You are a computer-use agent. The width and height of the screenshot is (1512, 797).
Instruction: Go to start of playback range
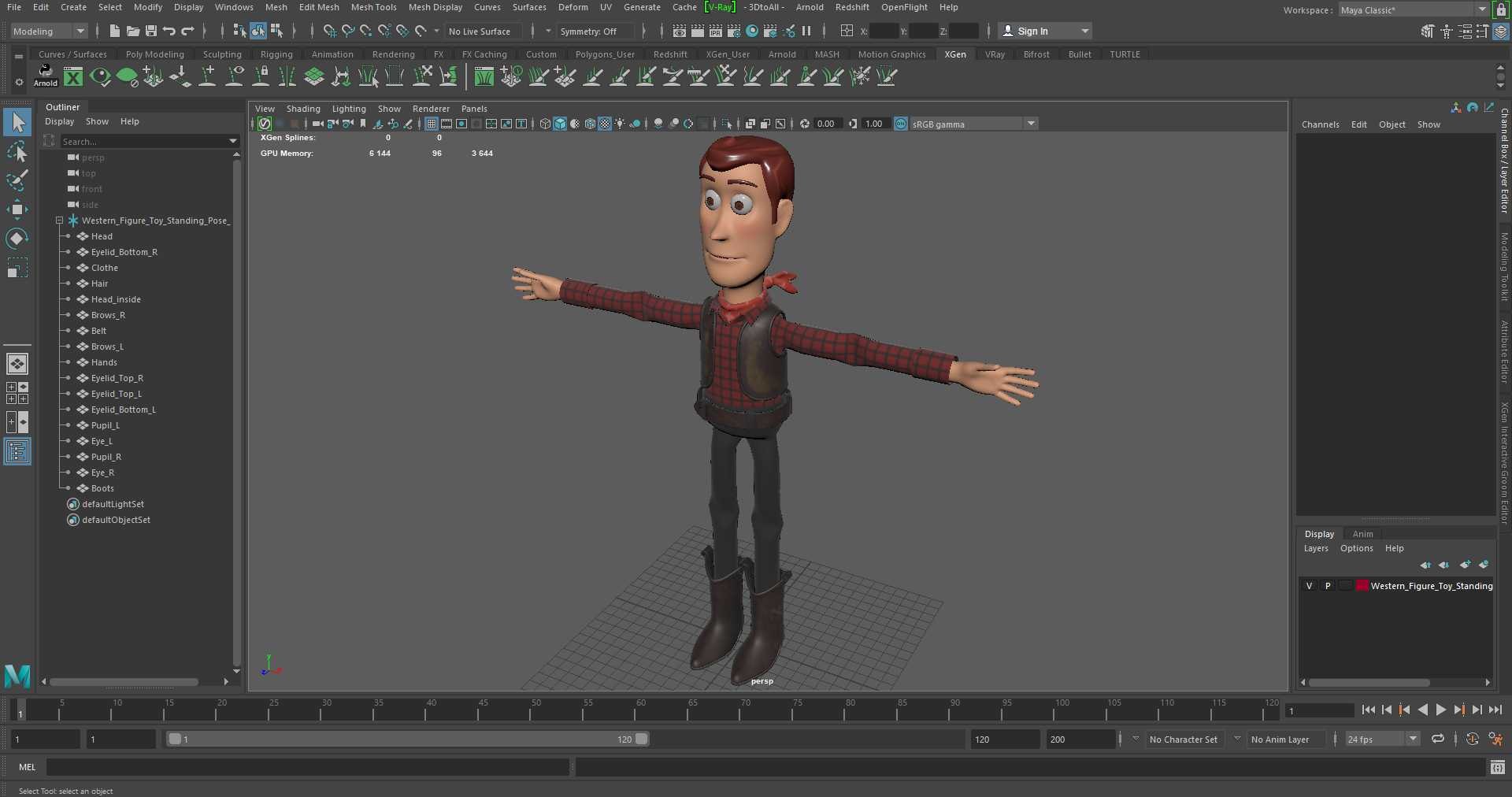[x=1369, y=710]
